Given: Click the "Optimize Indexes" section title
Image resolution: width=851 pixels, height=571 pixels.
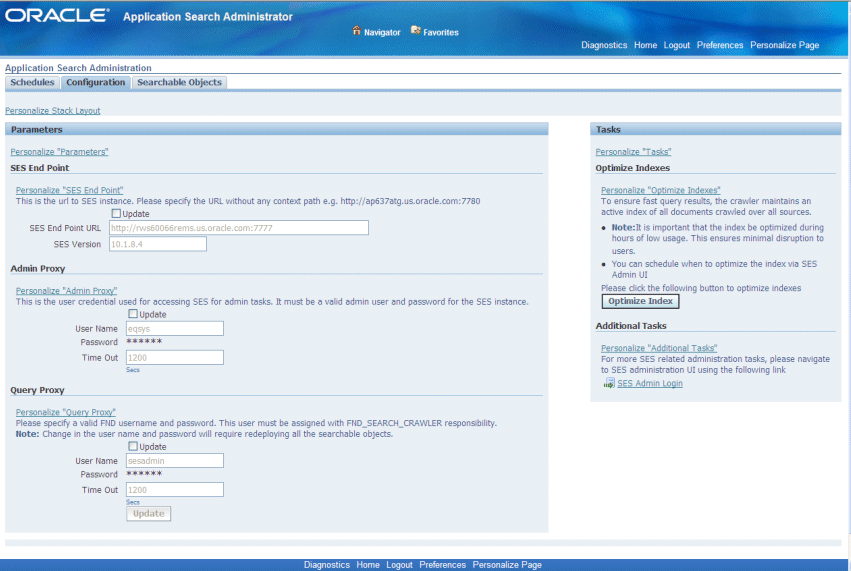Looking at the screenshot, I should point(632,168).
